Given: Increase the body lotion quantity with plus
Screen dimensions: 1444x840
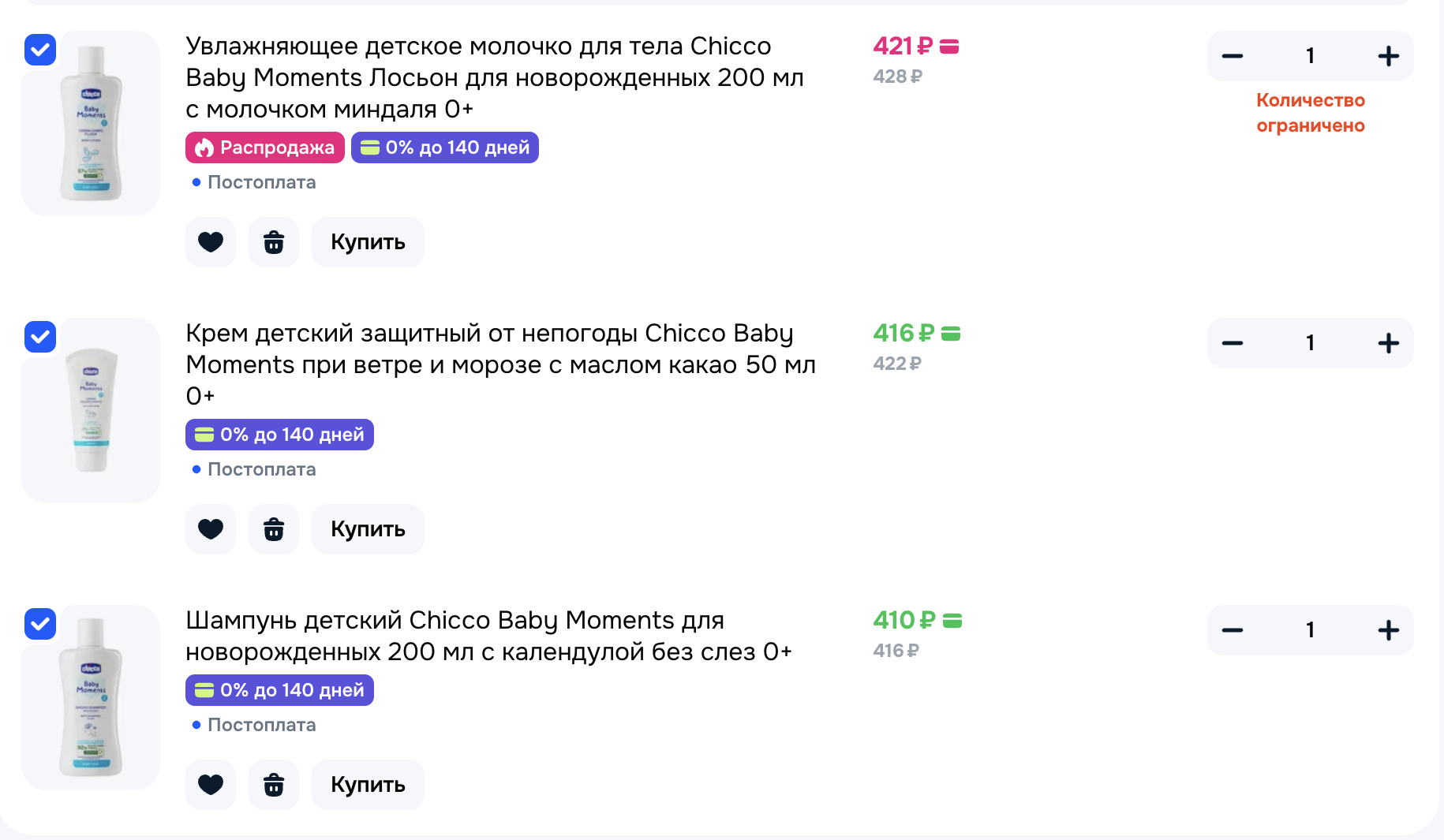Looking at the screenshot, I should point(1388,56).
